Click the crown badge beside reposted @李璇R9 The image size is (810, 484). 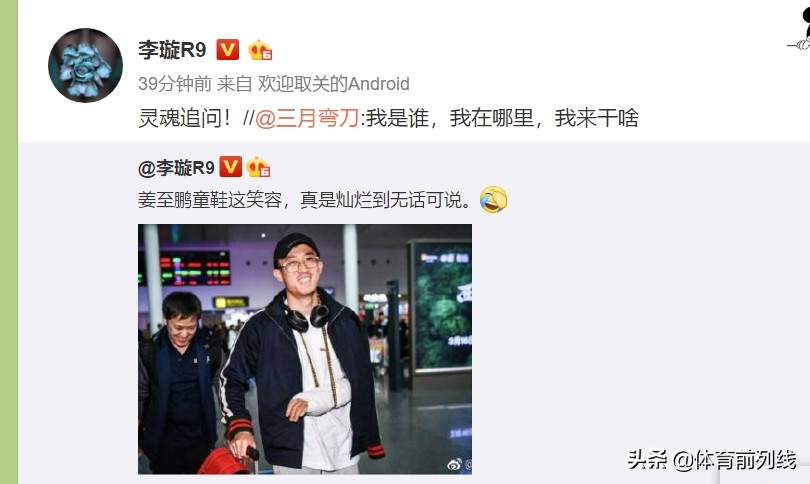(x=258, y=167)
